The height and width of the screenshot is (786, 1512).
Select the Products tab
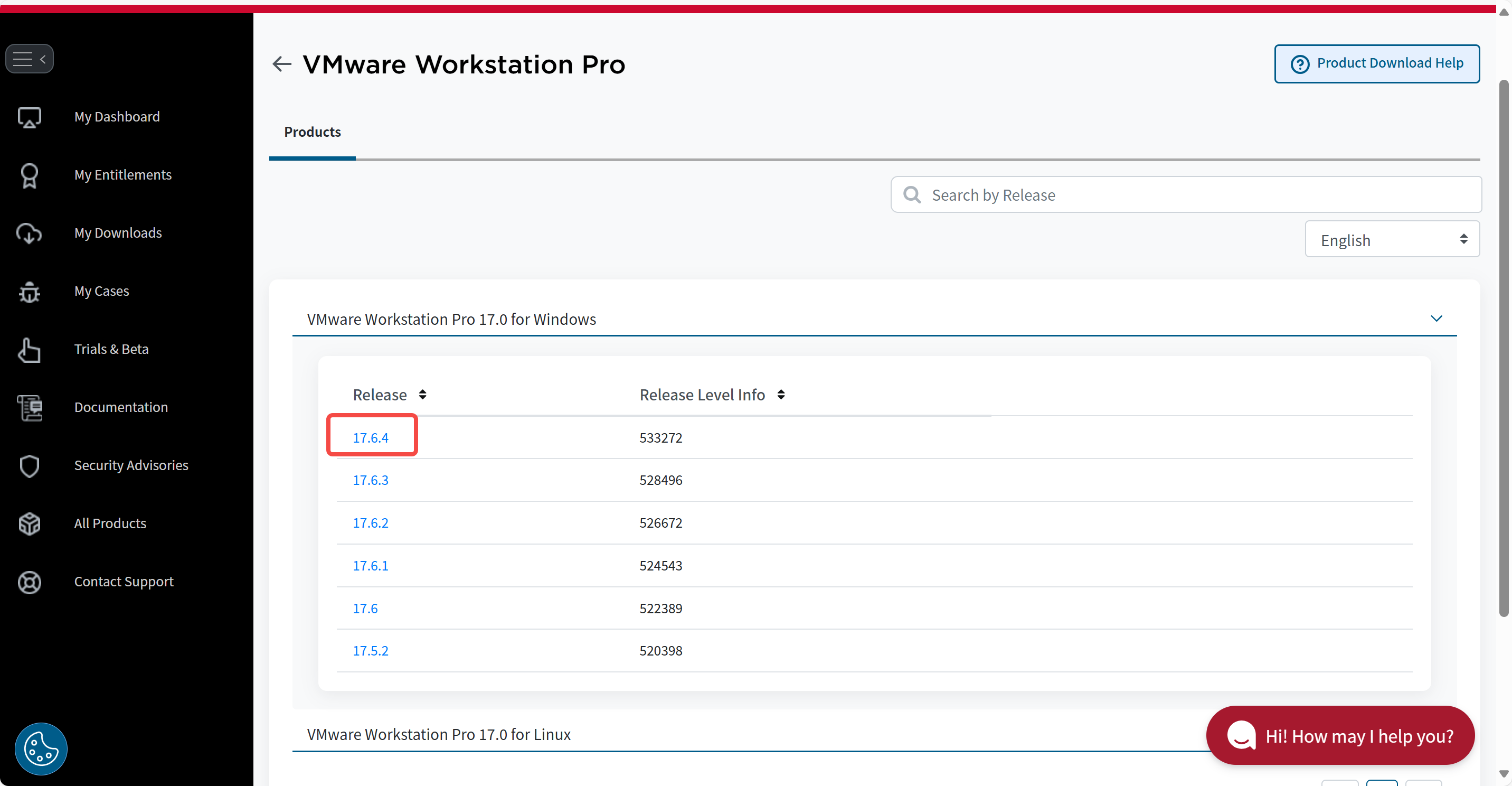[312, 132]
